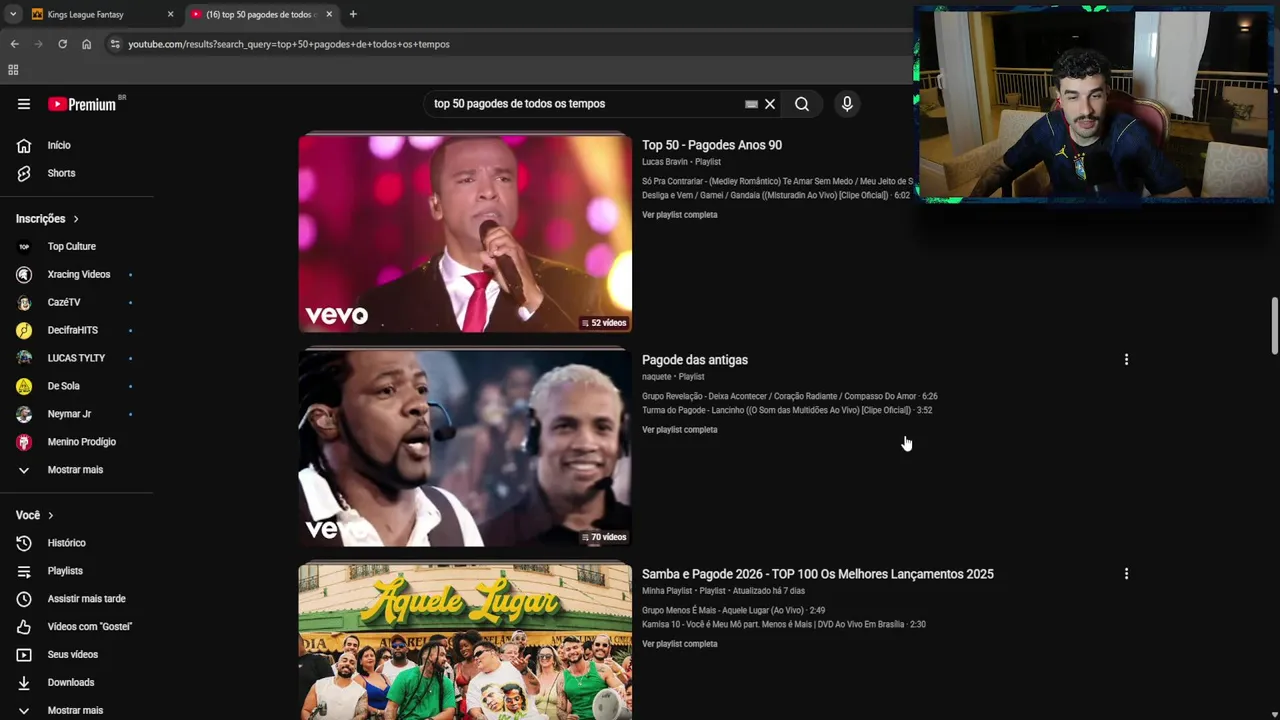Open Pagode das antigas thumbnail

465,448
